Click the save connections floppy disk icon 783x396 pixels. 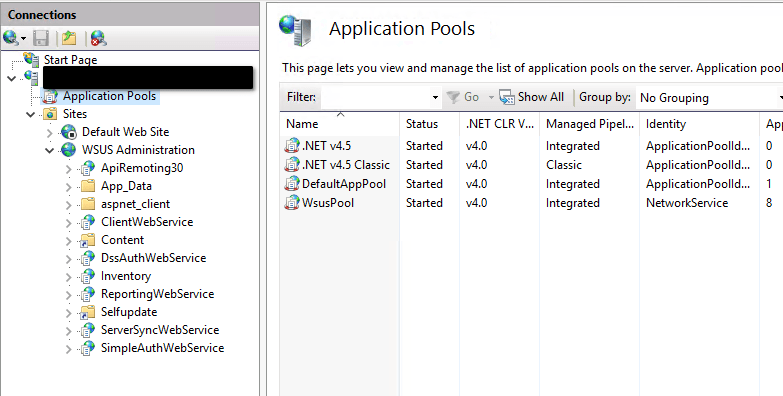(41, 38)
